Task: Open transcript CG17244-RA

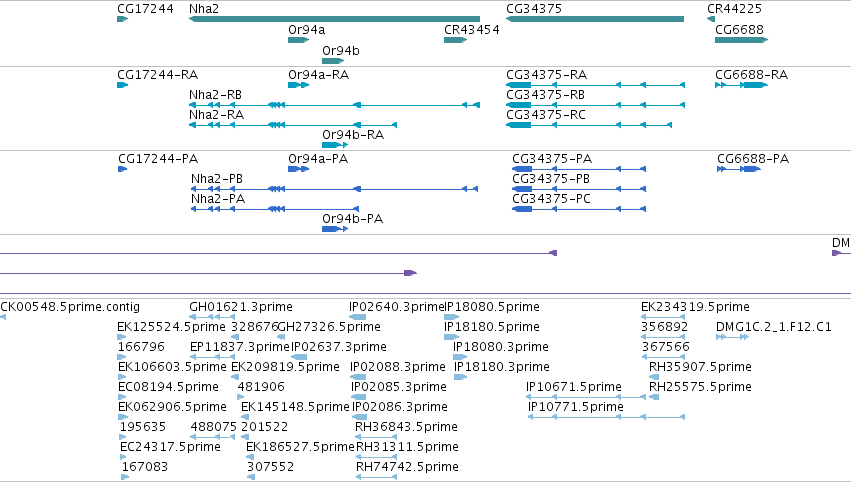Action: click(157, 75)
